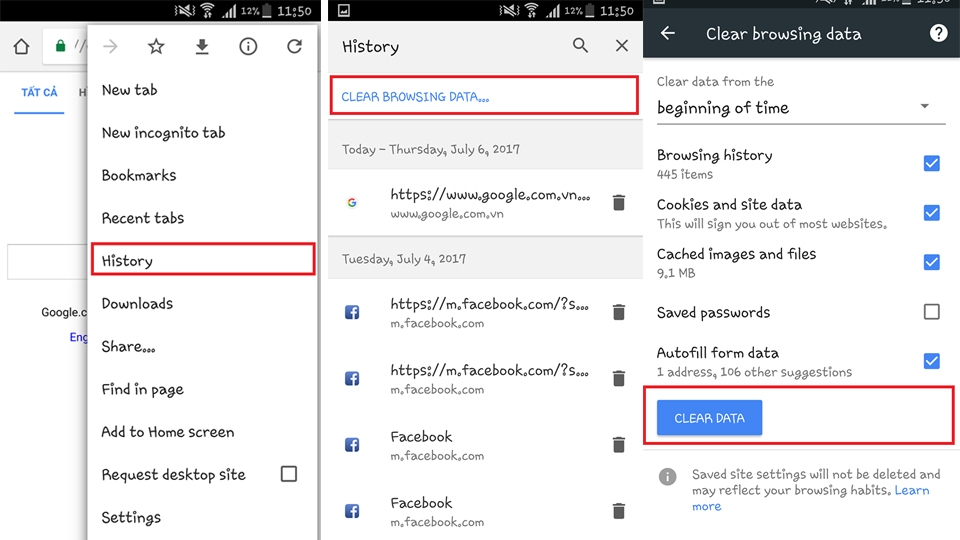Switch to the TẤT CẢ tab
This screenshot has width=960, height=540.
pyautogui.click(x=39, y=92)
